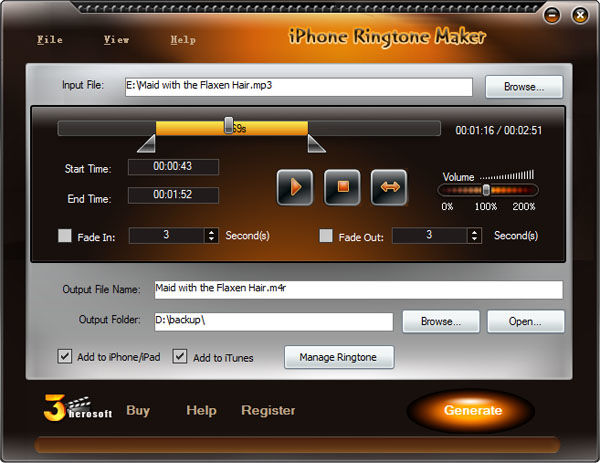600x463 pixels.
Task: Click the 200% volume label
Action: 523,207
